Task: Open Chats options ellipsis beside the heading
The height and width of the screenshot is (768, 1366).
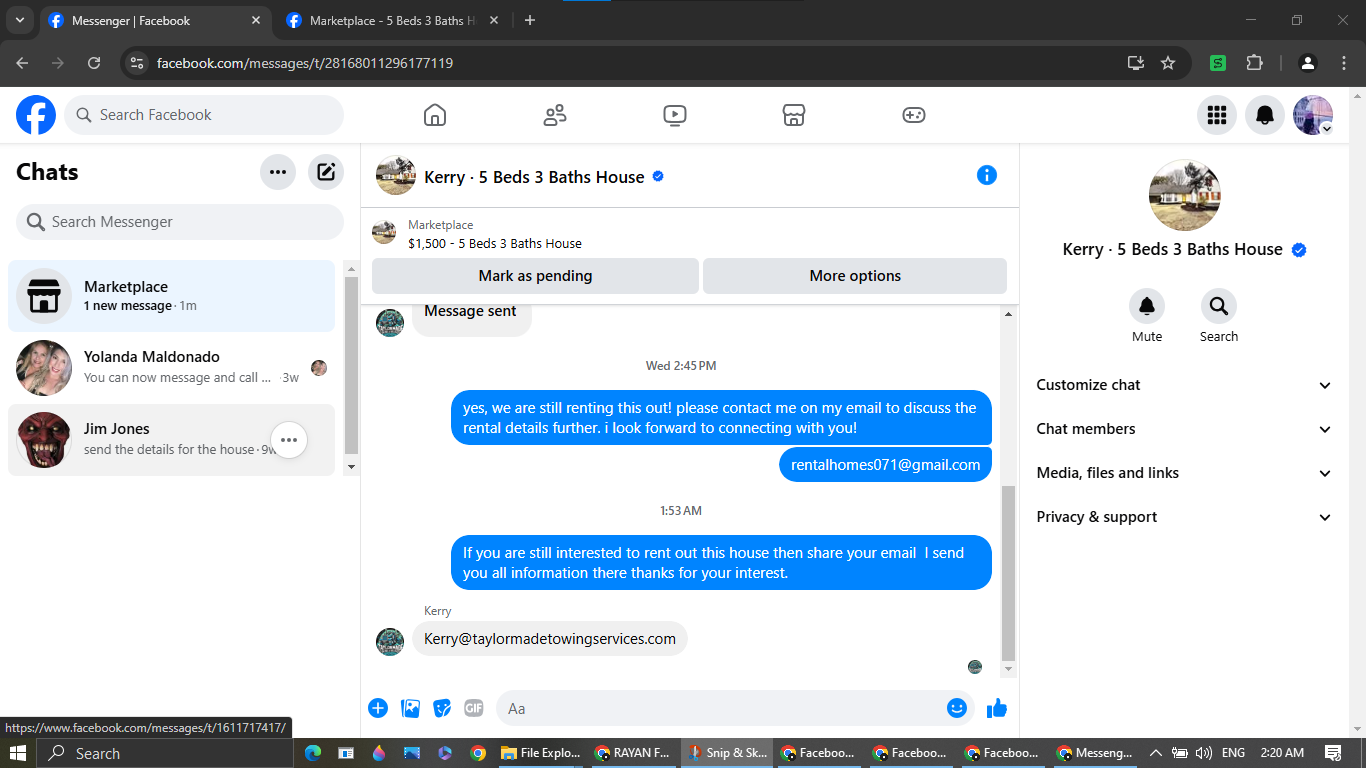Action: coord(278,172)
